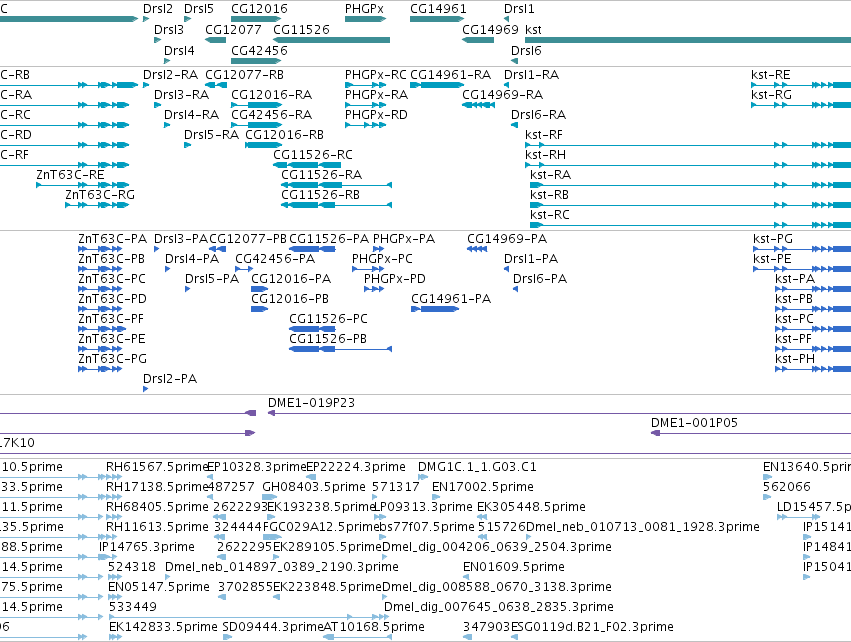This screenshot has height=642, width=851.
Task: Click EST EN17002.5prime label
Action: click(x=482, y=487)
